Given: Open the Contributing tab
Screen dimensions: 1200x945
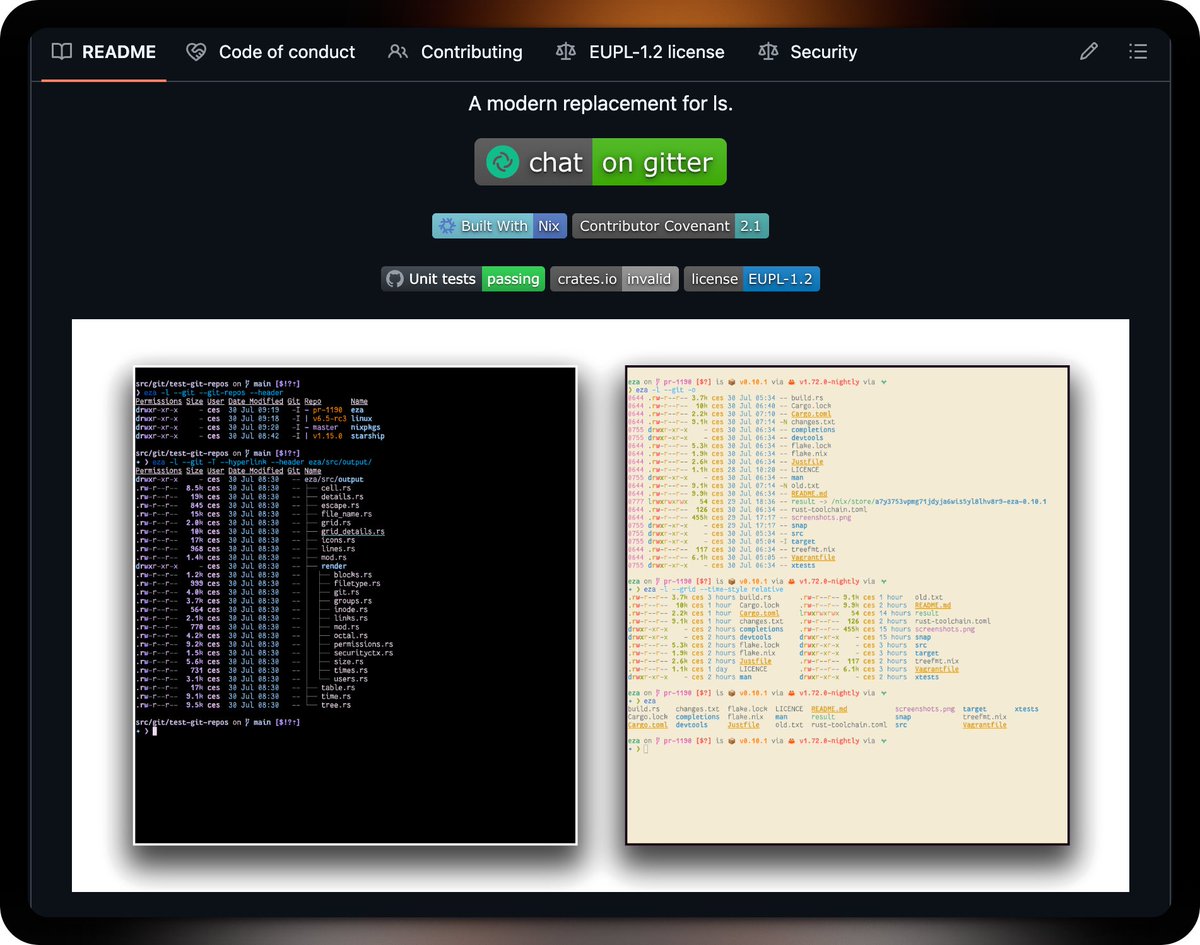Looking at the screenshot, I should (x=455, y=52).
